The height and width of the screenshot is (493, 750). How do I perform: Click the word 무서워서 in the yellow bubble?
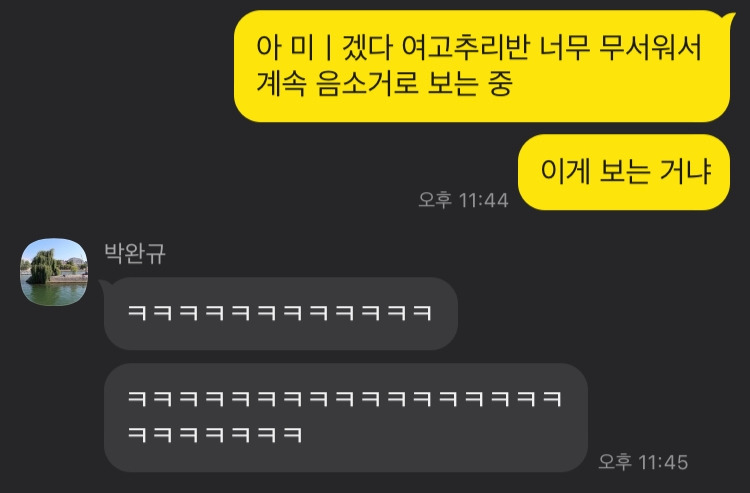pyautogui.click(x=650, y=47)
